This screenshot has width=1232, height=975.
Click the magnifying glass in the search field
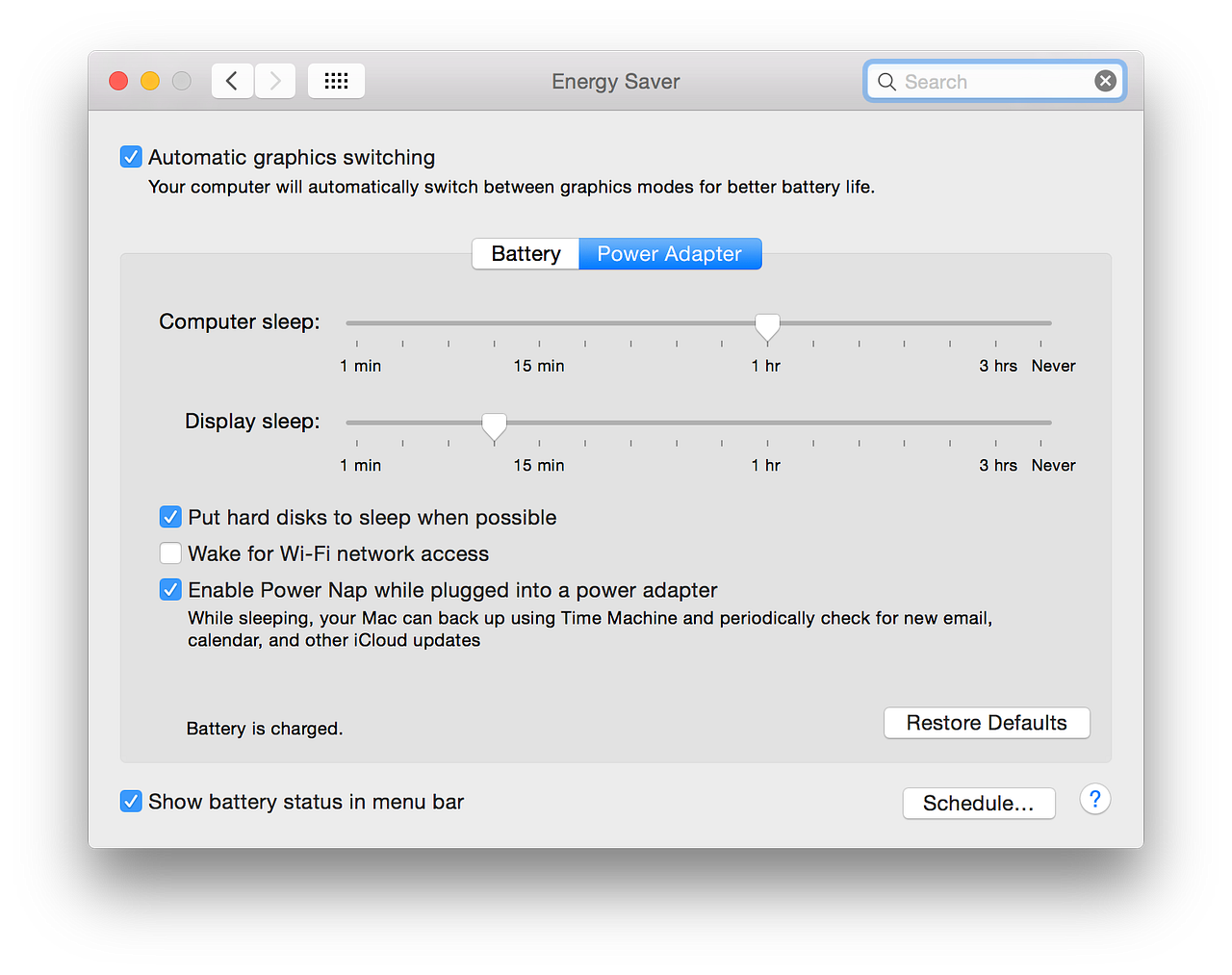tap(886, 82)
